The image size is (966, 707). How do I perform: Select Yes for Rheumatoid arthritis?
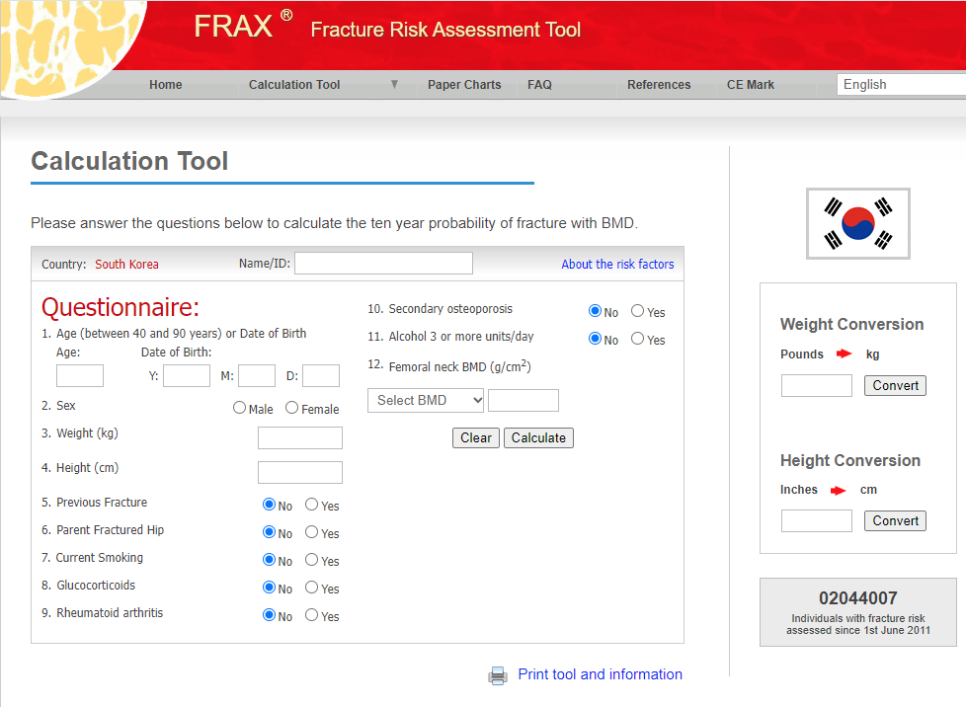pyautogui.click(x=312, y=615)
